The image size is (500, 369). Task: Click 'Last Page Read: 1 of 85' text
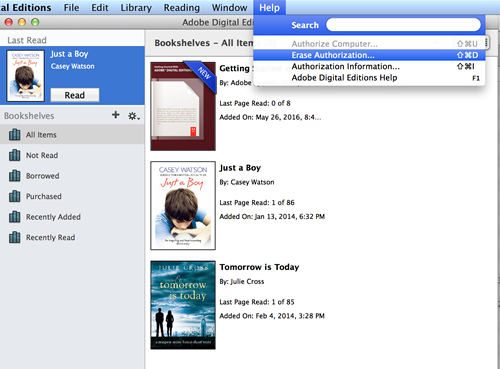[x=257, y=302]
